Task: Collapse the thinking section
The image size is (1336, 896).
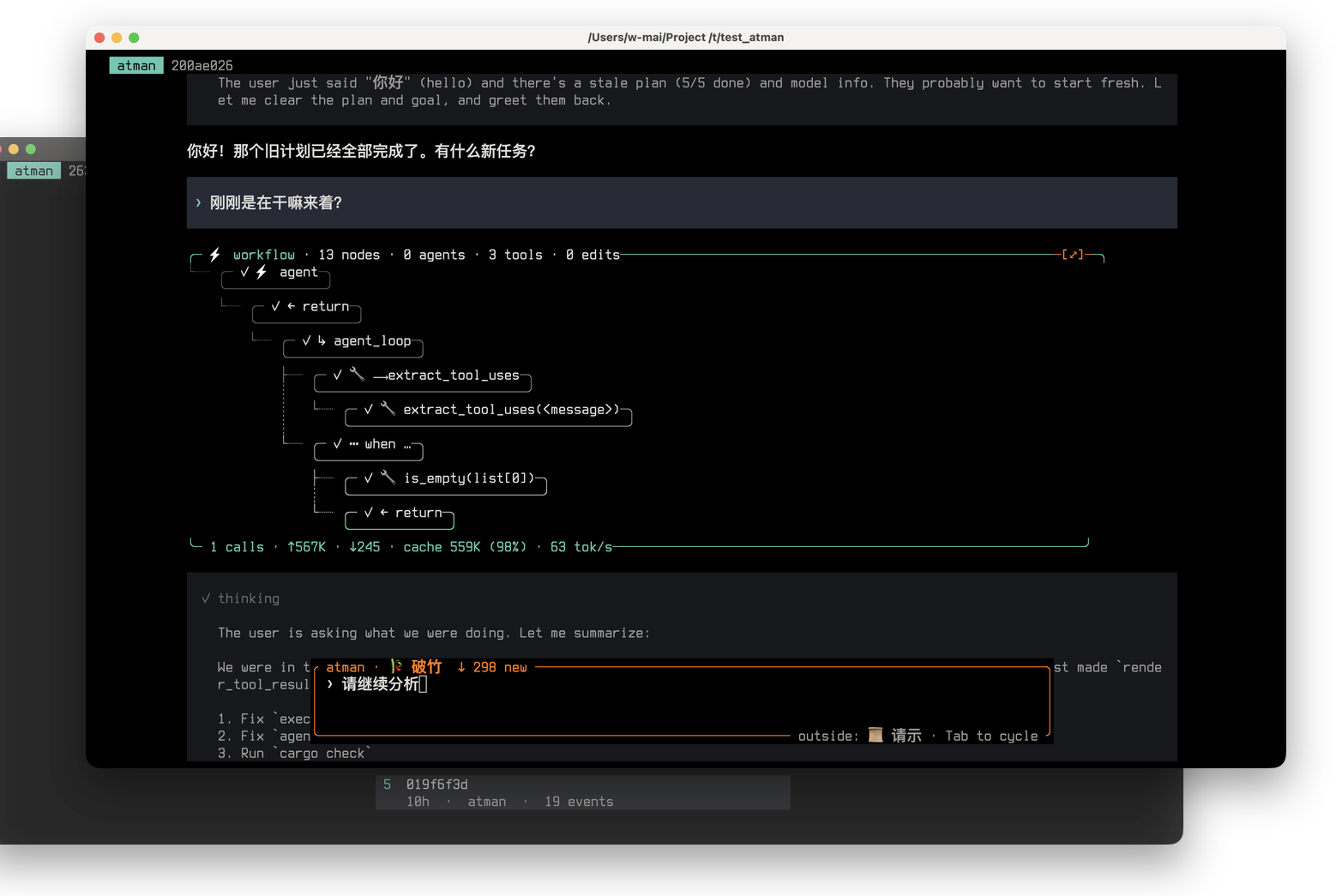Action: point(241,598)
